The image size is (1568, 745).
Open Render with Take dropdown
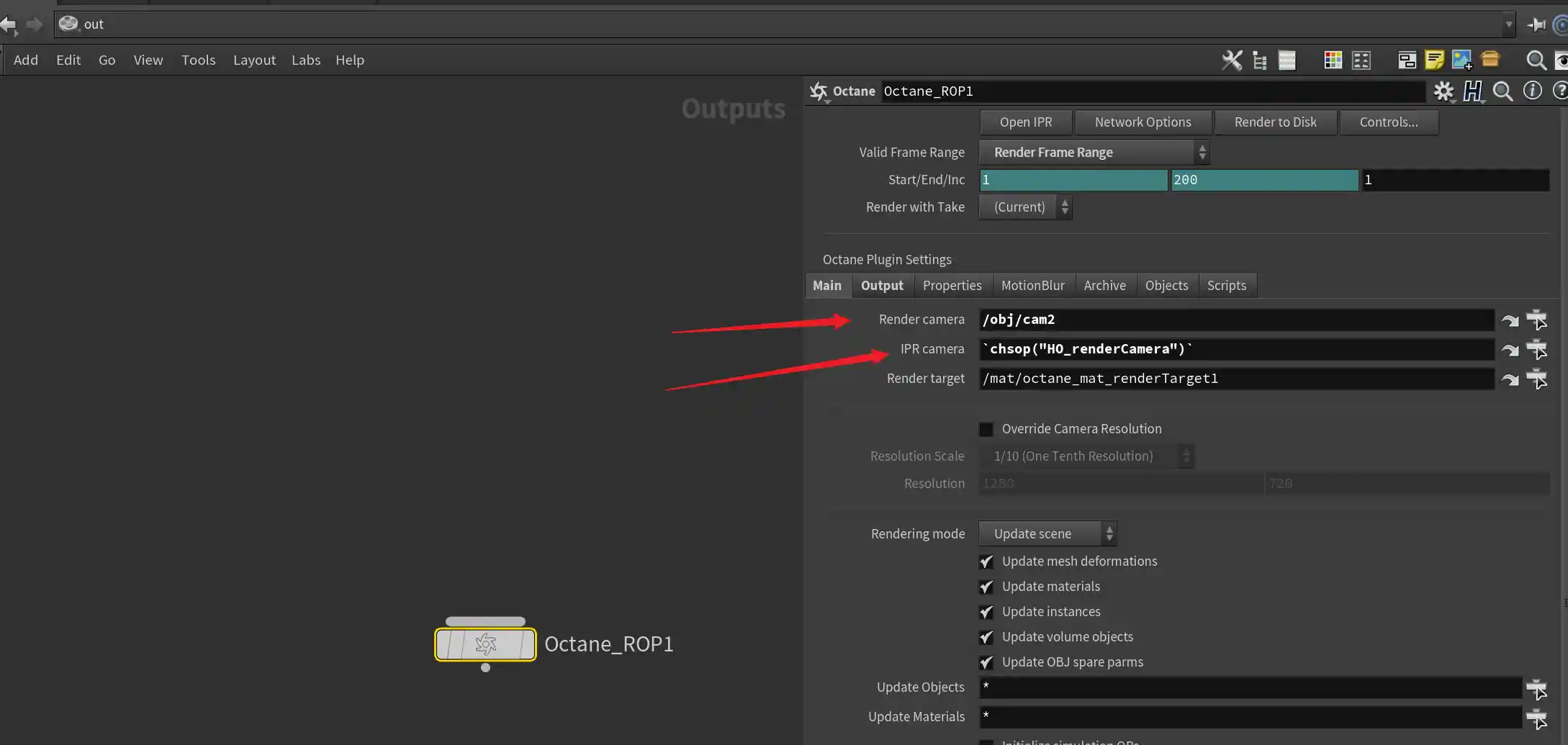[x=1025, y=207]
